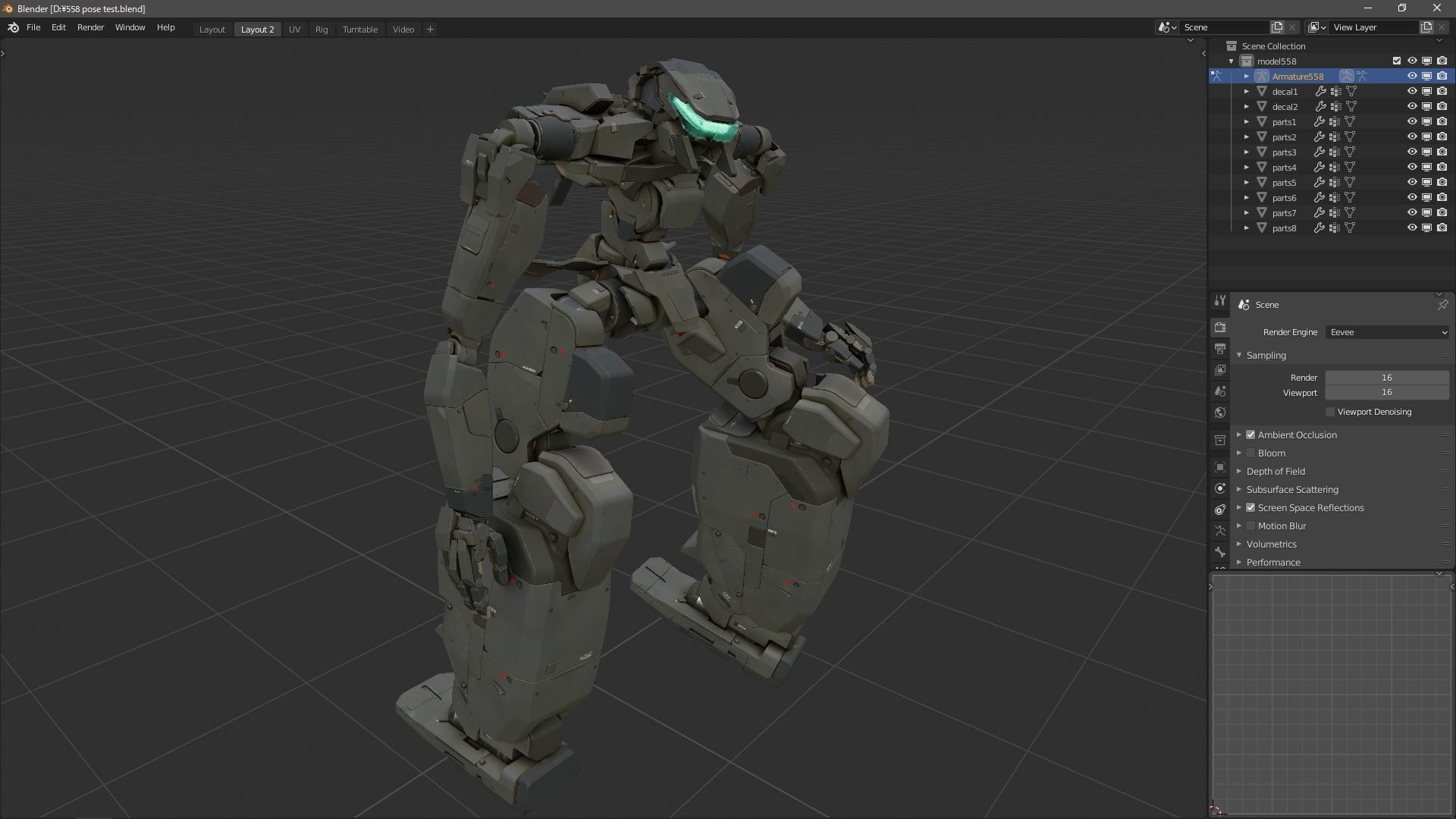
Task: Click the mesh data icon on parts1
Action: pos(1350,122)
